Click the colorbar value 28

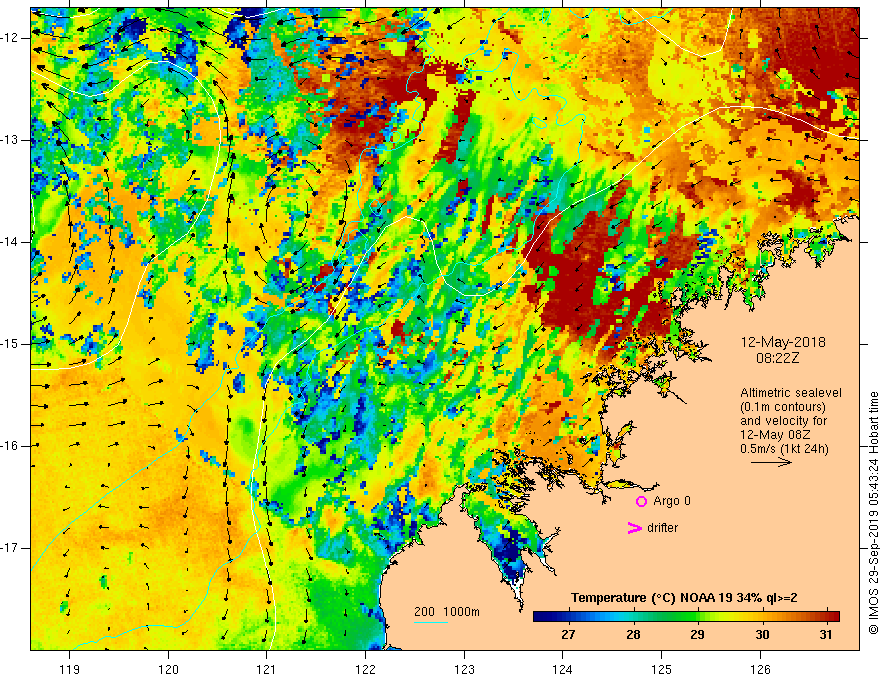(633, 635)
